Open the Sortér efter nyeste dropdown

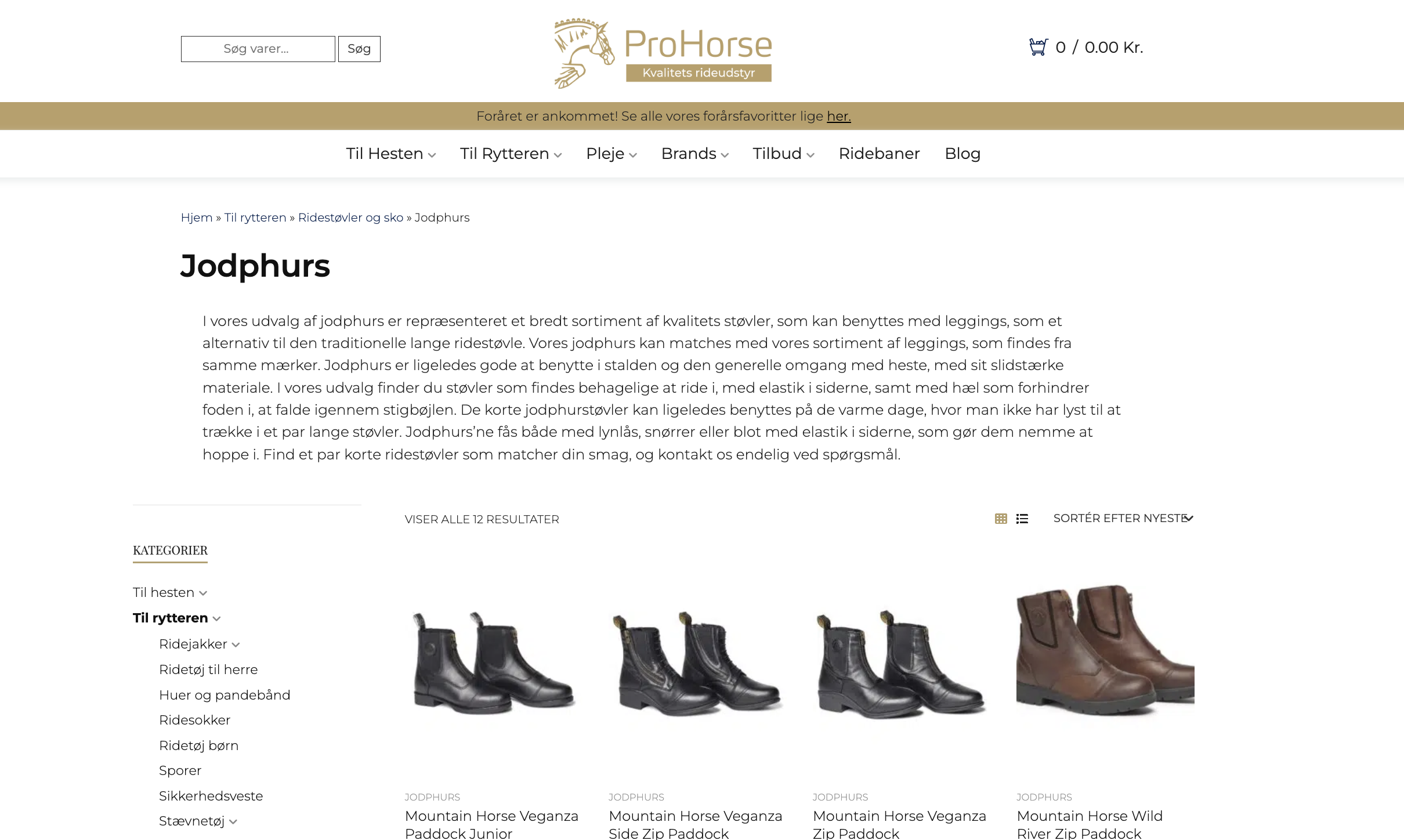pos(1123,518)
